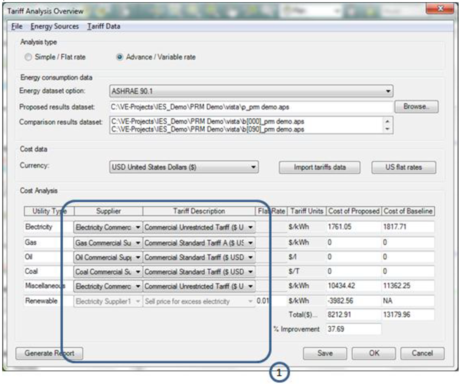Open the Energy Sources menu
Screen dimensions: 463x384
tap(55, 26)
